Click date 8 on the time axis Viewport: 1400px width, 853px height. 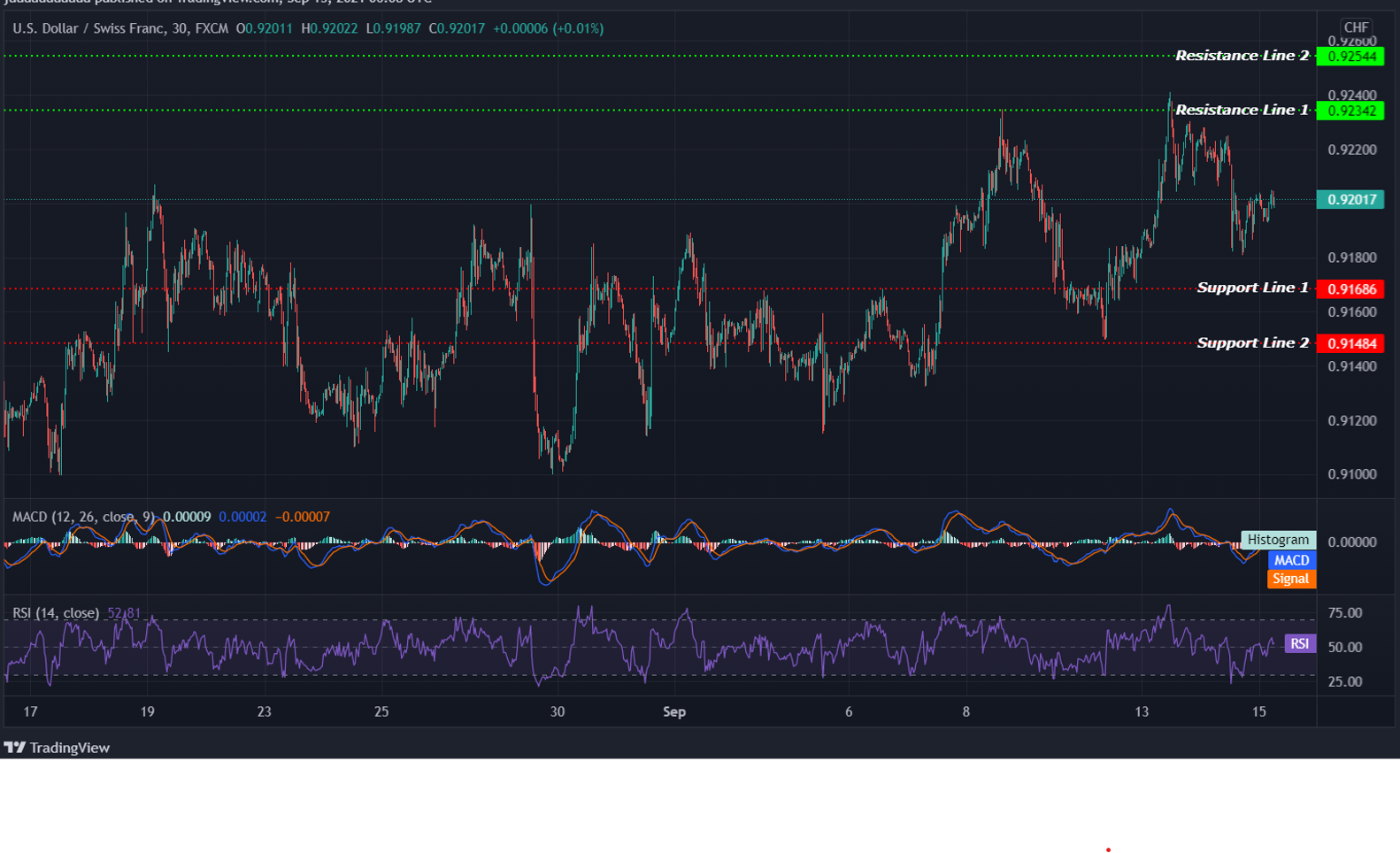(966, 711)
